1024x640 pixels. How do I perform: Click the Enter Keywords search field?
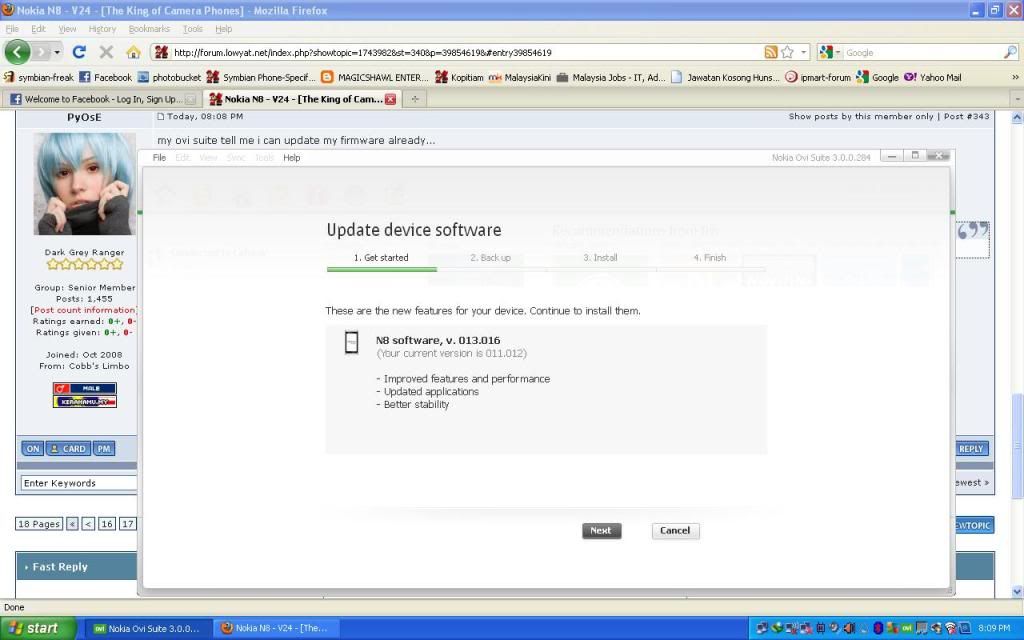click(78, 483)
